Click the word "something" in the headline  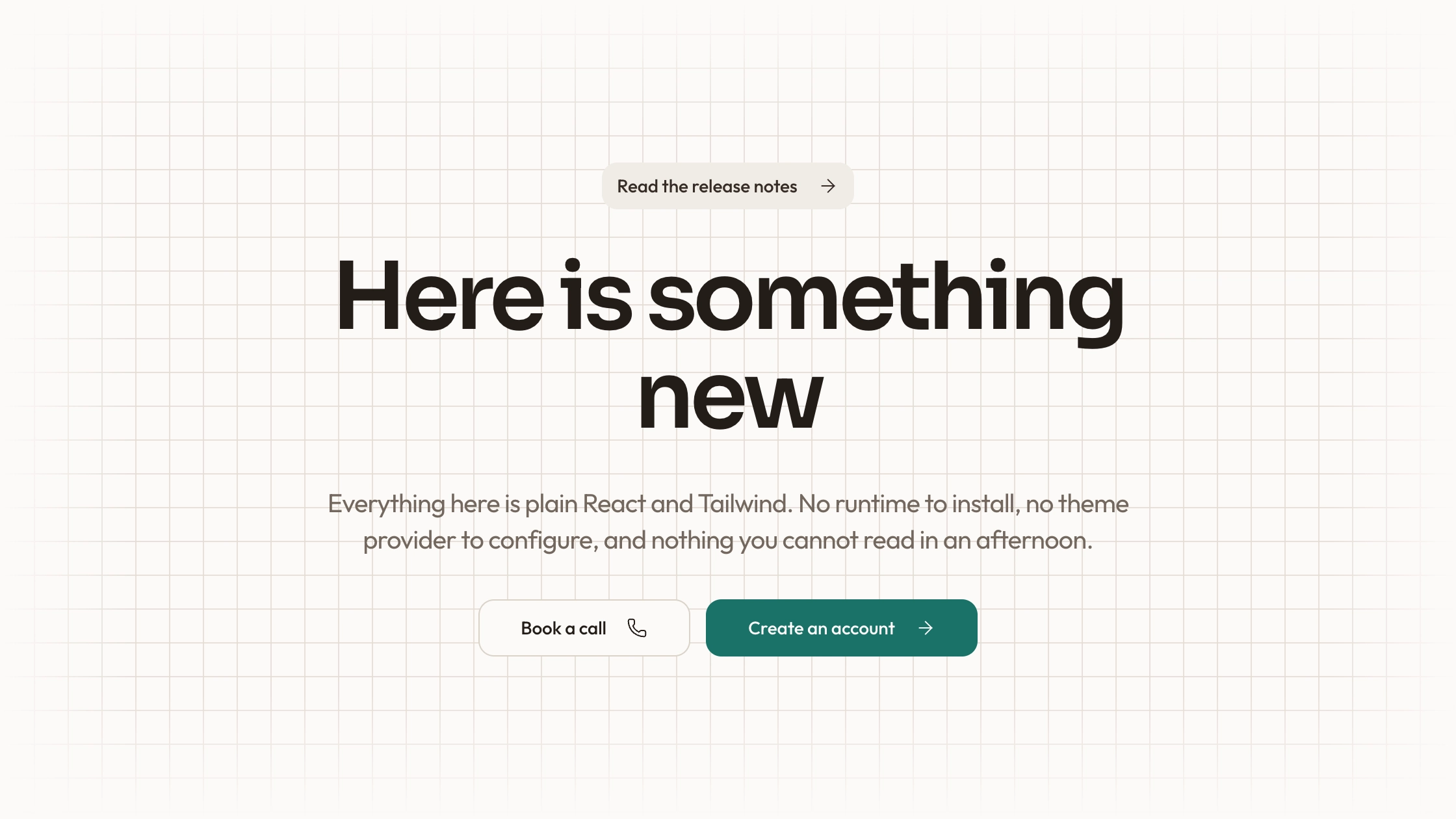[x=886, y=301]
